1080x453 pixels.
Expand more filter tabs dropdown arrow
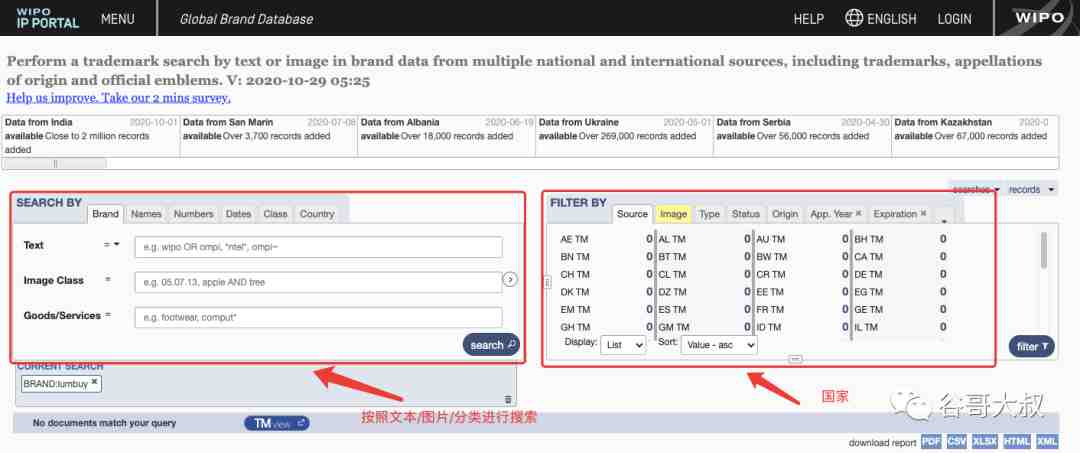tap(944, 220)
